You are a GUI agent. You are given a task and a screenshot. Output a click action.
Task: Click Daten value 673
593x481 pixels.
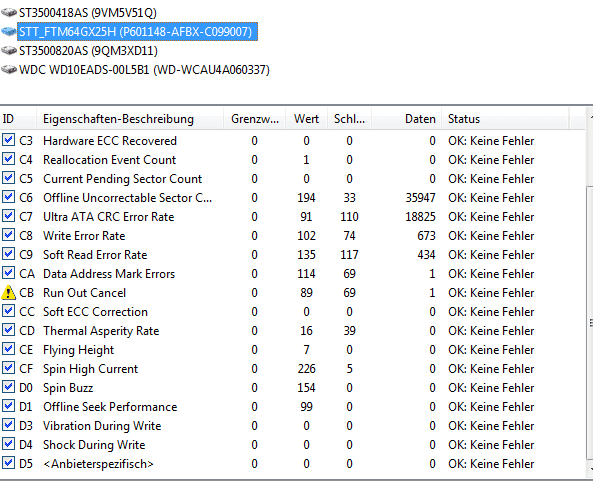coord(426,236)
